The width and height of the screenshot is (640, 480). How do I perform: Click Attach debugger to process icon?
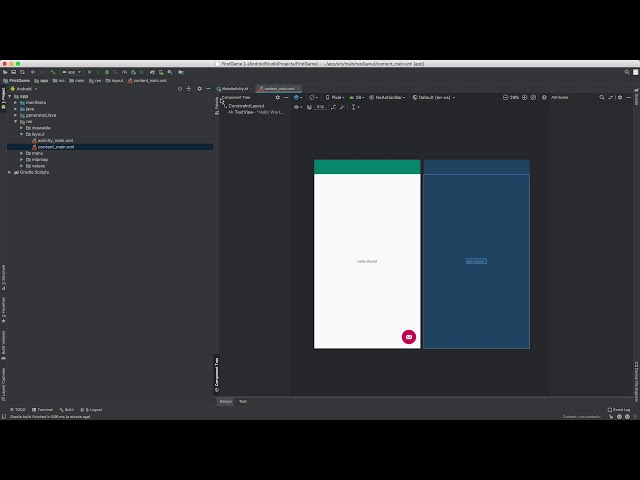(x=133, y=72)
